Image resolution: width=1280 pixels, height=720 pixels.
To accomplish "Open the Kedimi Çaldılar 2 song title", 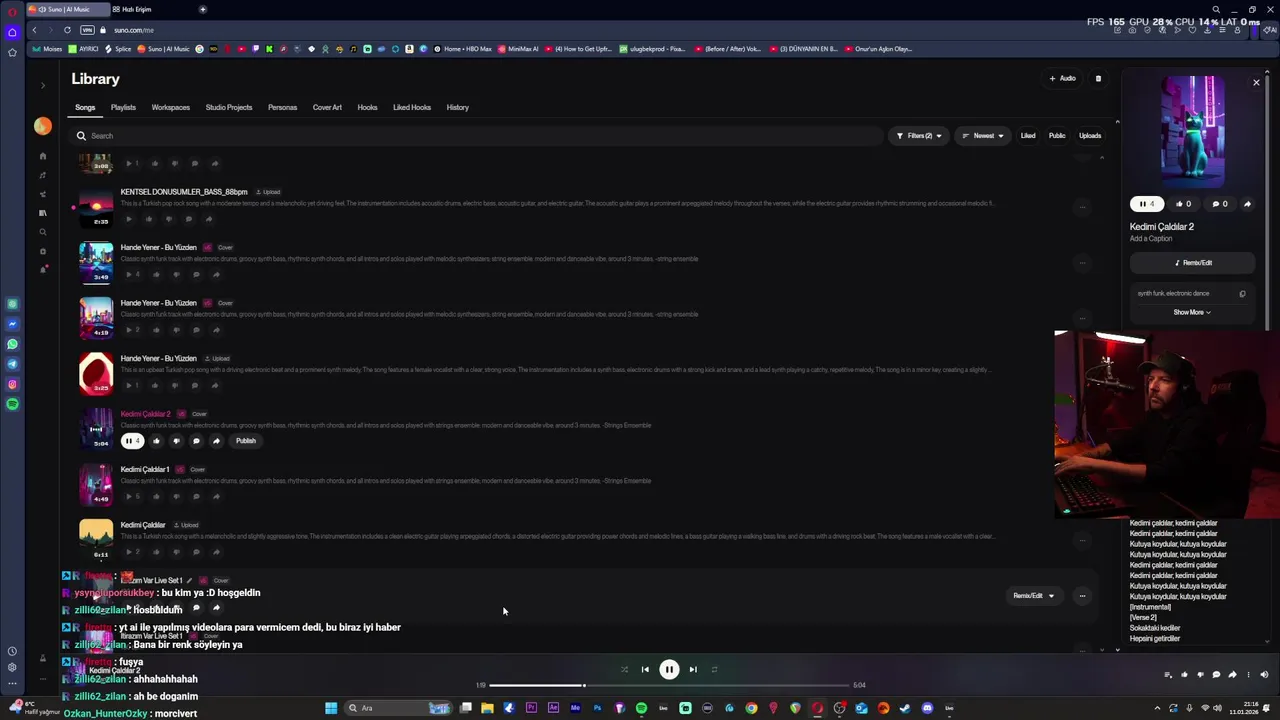I will coord(146,414).
